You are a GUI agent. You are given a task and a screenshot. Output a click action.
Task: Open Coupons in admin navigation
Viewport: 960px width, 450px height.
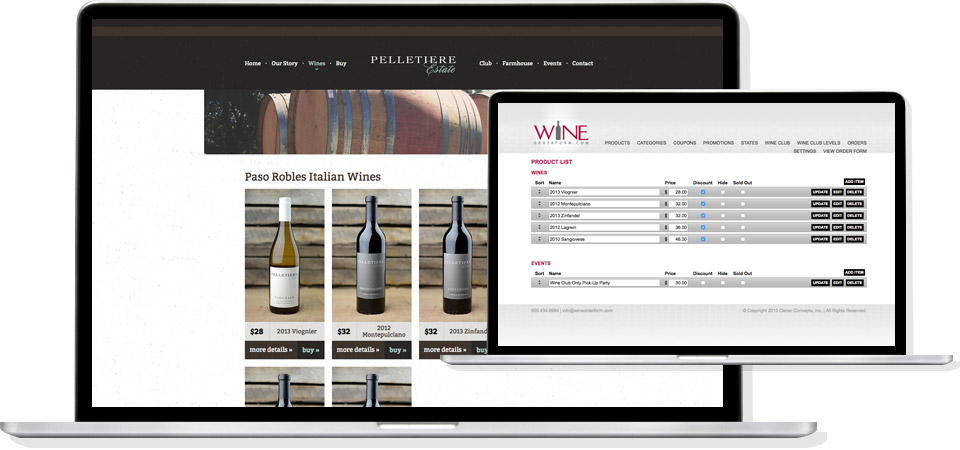pos(684,143)
